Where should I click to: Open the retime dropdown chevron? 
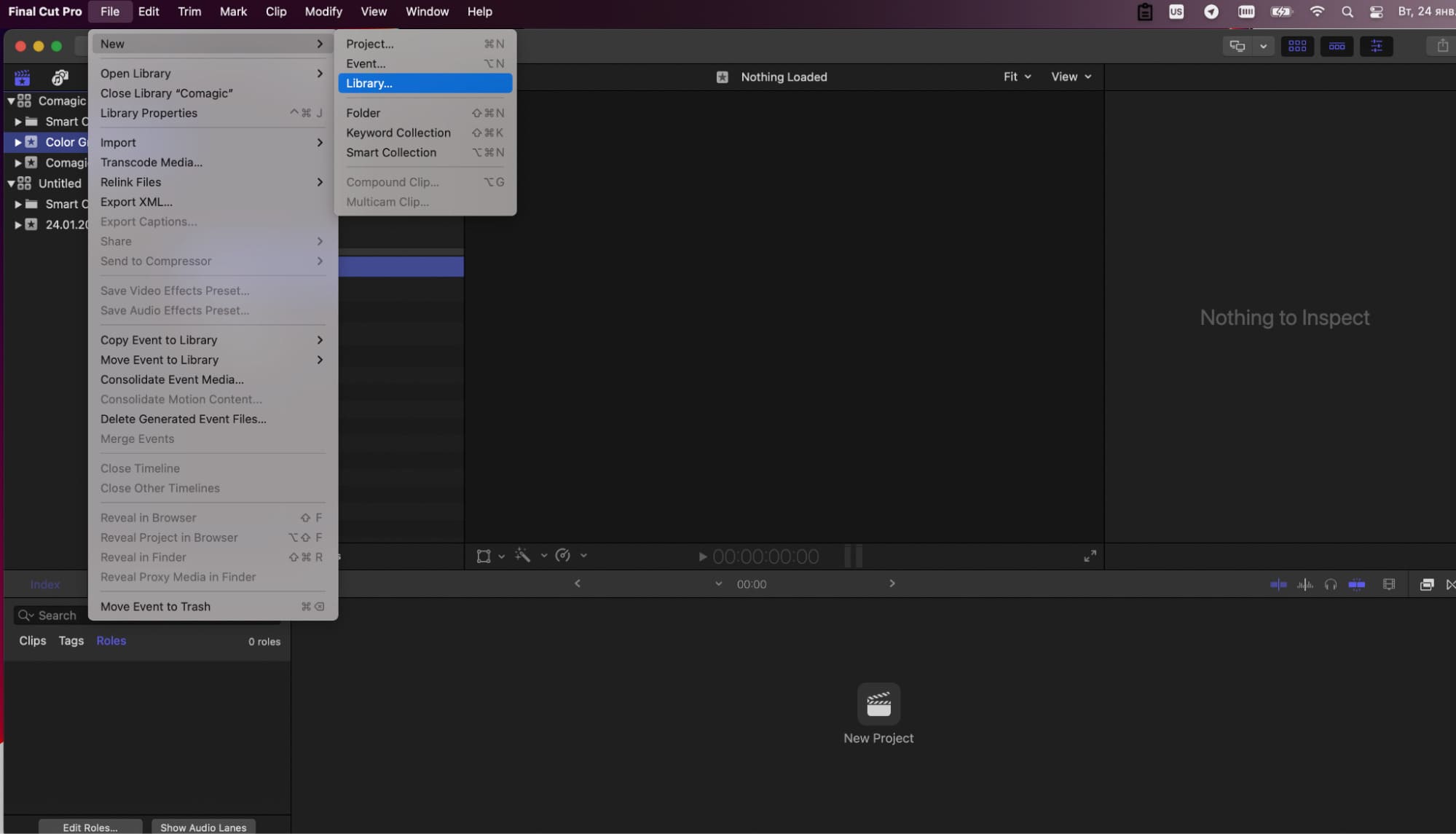583,556
